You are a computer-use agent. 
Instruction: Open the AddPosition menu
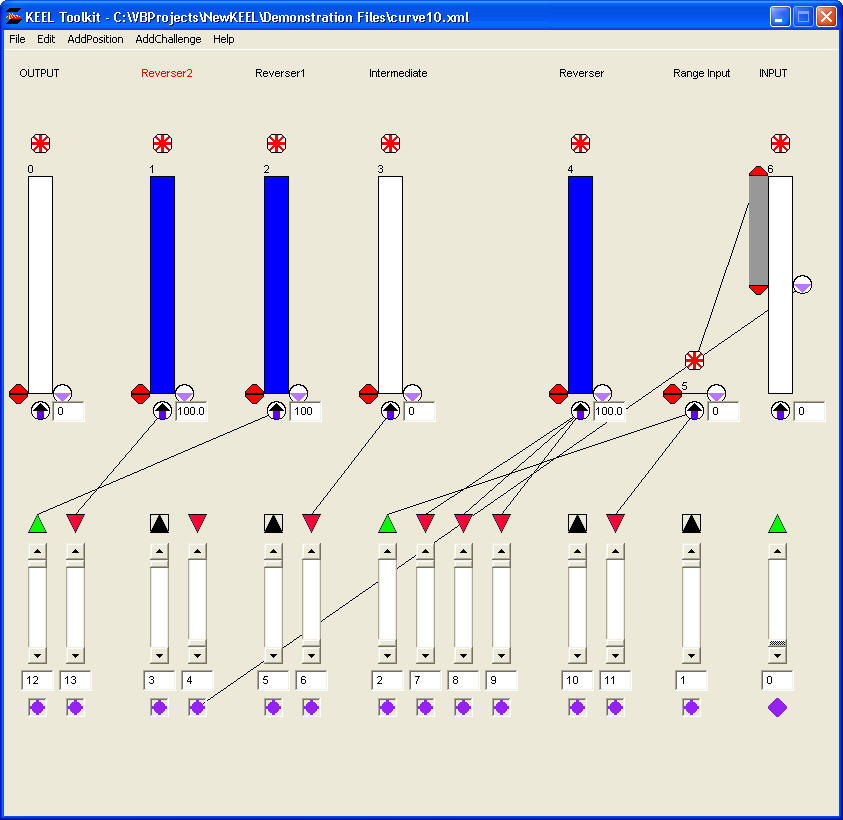click(x=95, y=39)
